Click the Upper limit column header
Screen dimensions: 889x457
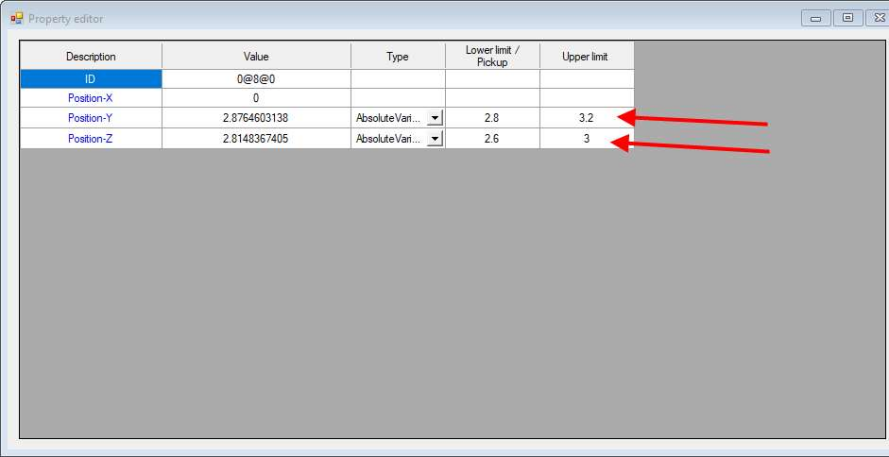click(587, 56)
